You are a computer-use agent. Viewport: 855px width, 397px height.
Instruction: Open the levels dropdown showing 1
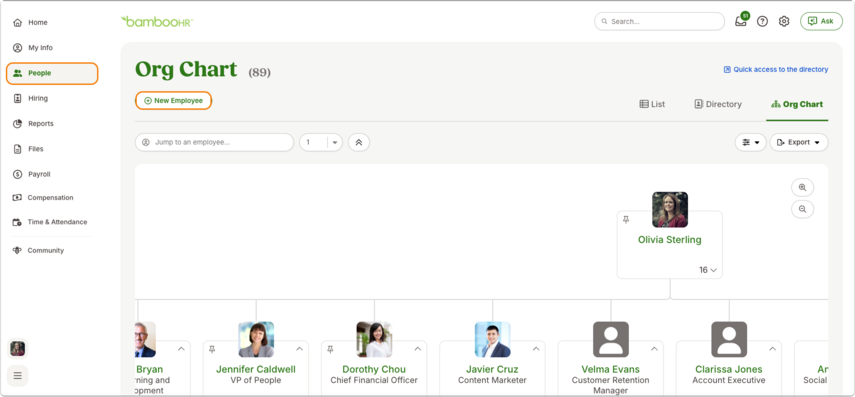click(x=321, y=142)
